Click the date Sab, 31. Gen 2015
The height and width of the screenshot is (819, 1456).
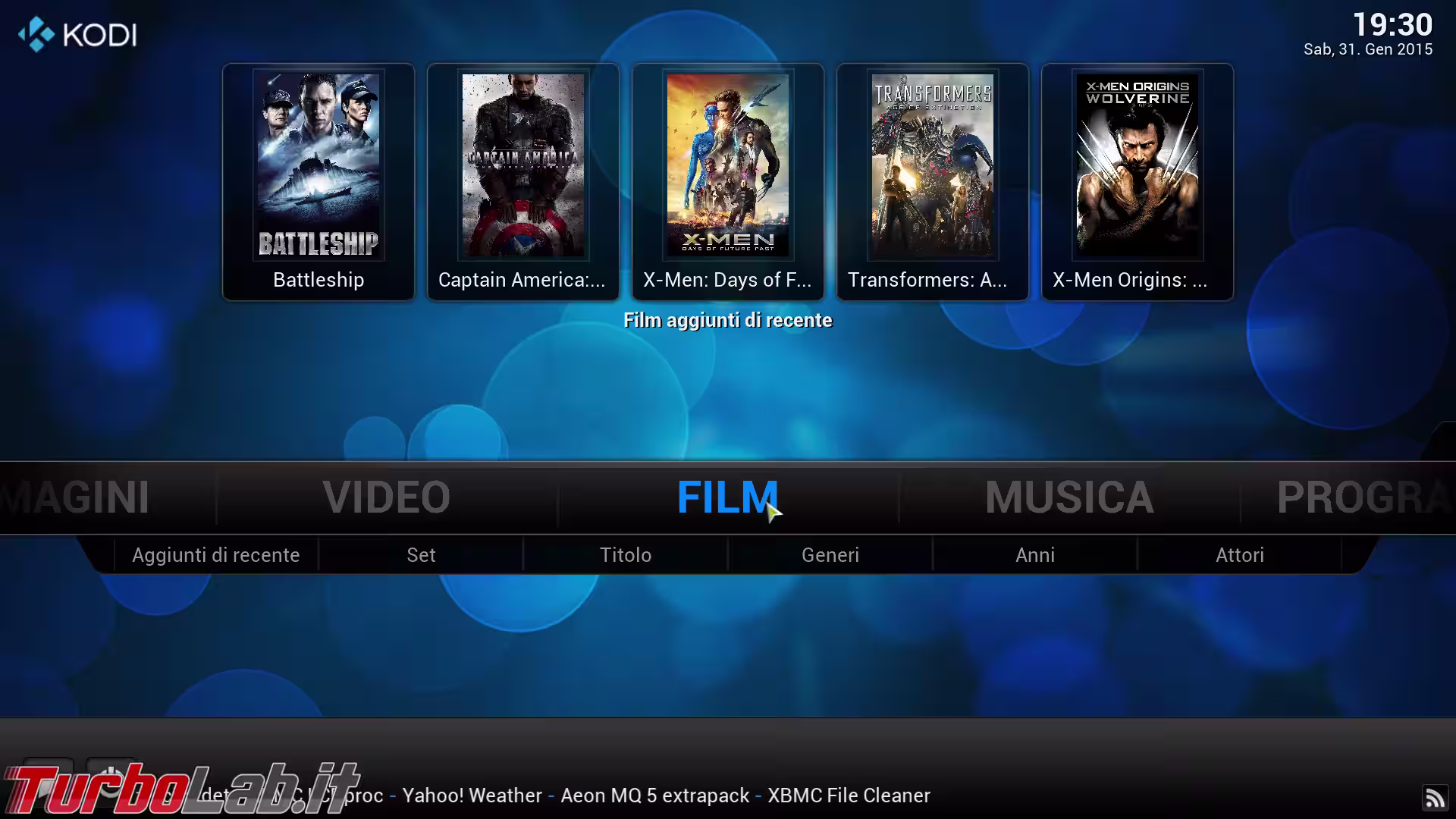1368,49
